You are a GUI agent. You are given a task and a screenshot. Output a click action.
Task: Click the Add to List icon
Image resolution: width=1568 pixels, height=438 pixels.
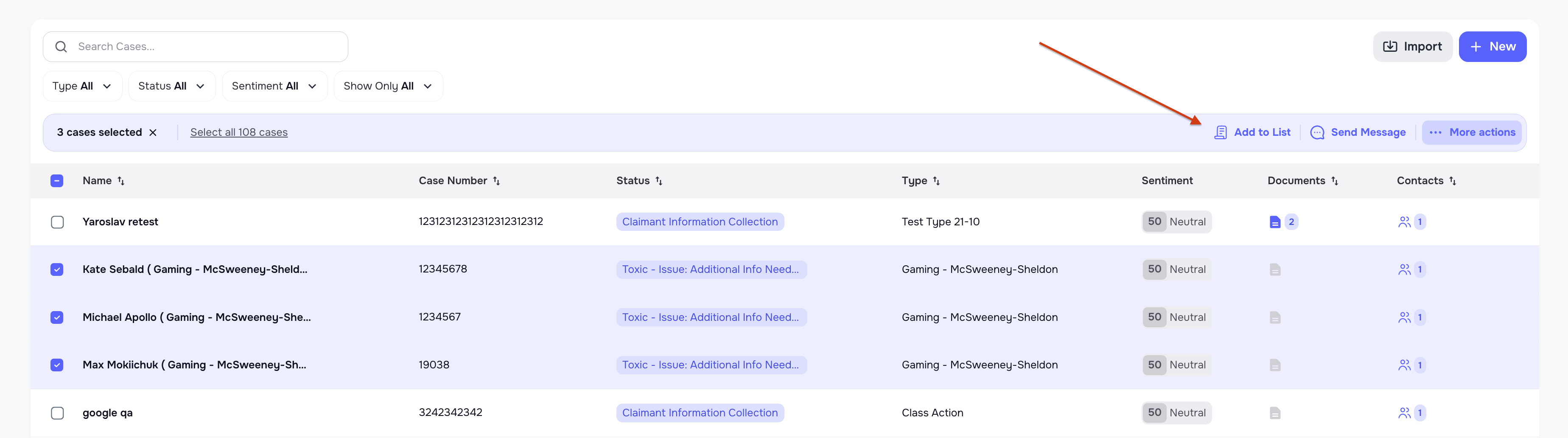pos(1221,132)
